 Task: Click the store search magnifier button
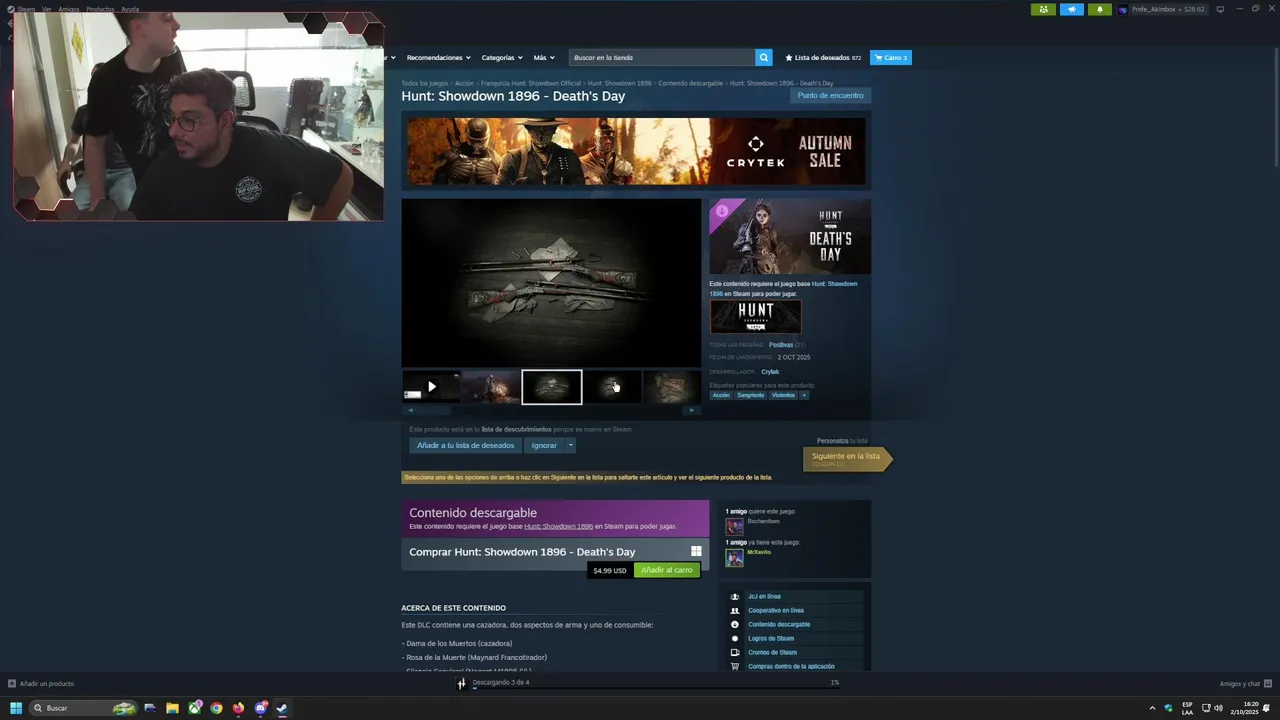764,57
